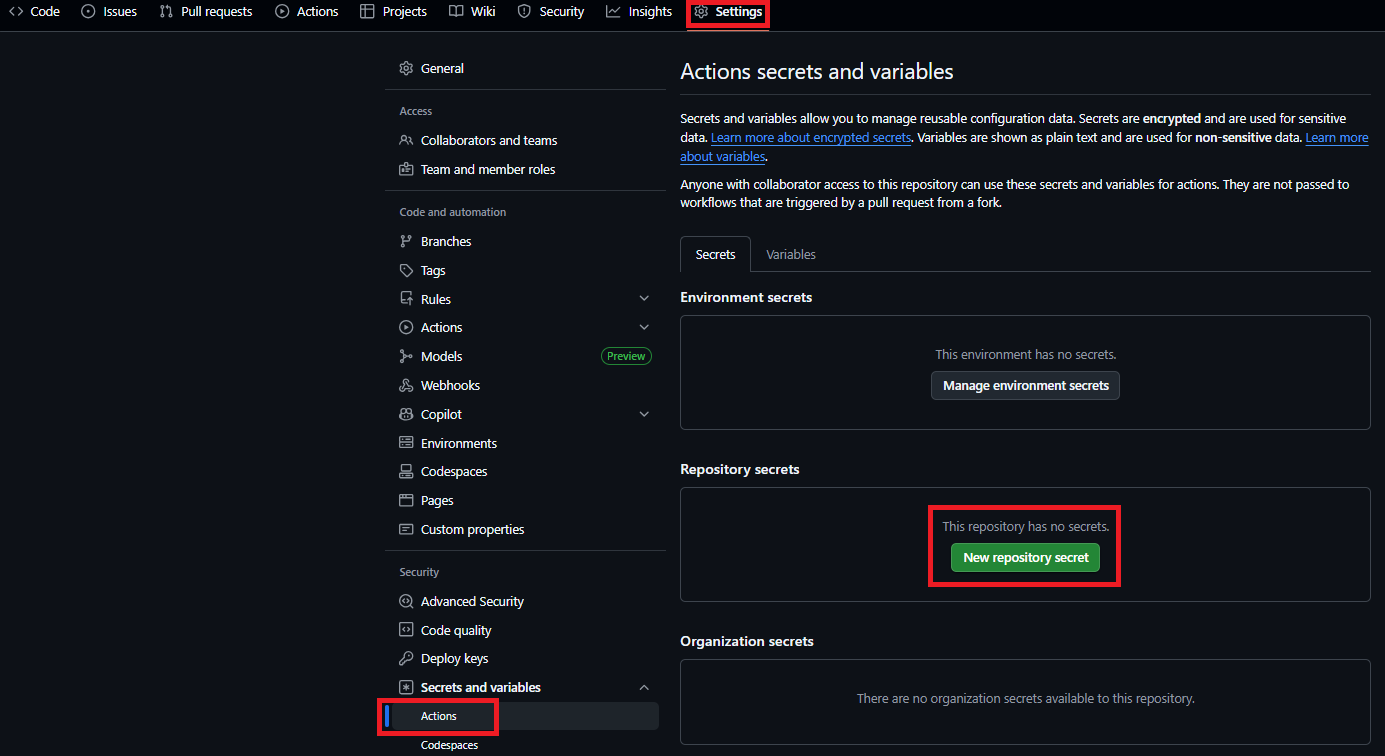Click the Code quality icon
The image size is (1385, 756).
pos(406,631)
